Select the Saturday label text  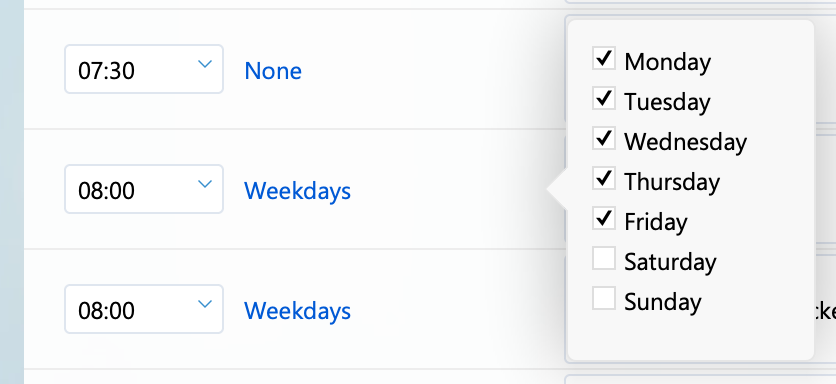[670, 262]
